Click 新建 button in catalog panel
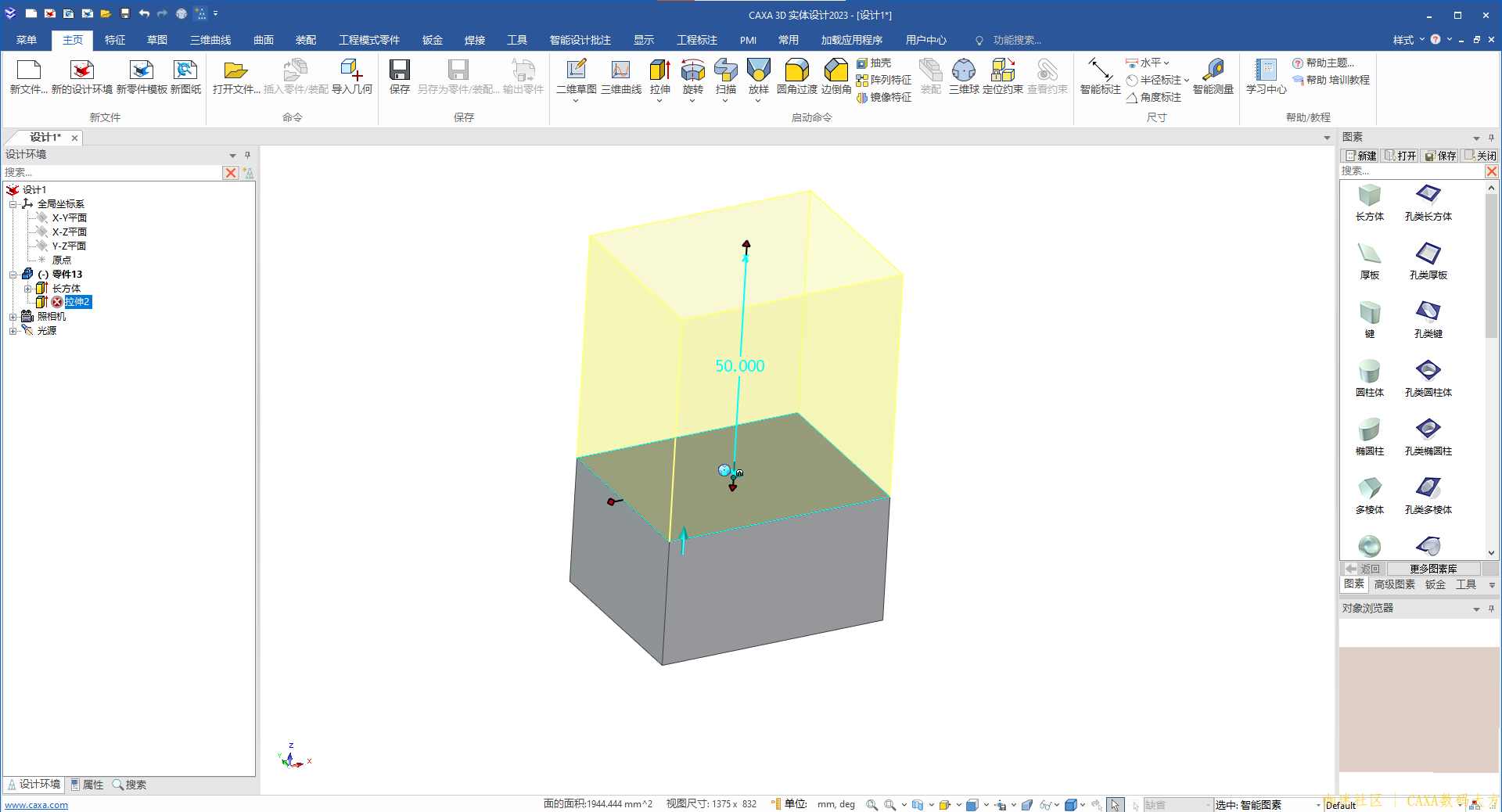Screen dimensions: 1502x812 (1361, 156)
